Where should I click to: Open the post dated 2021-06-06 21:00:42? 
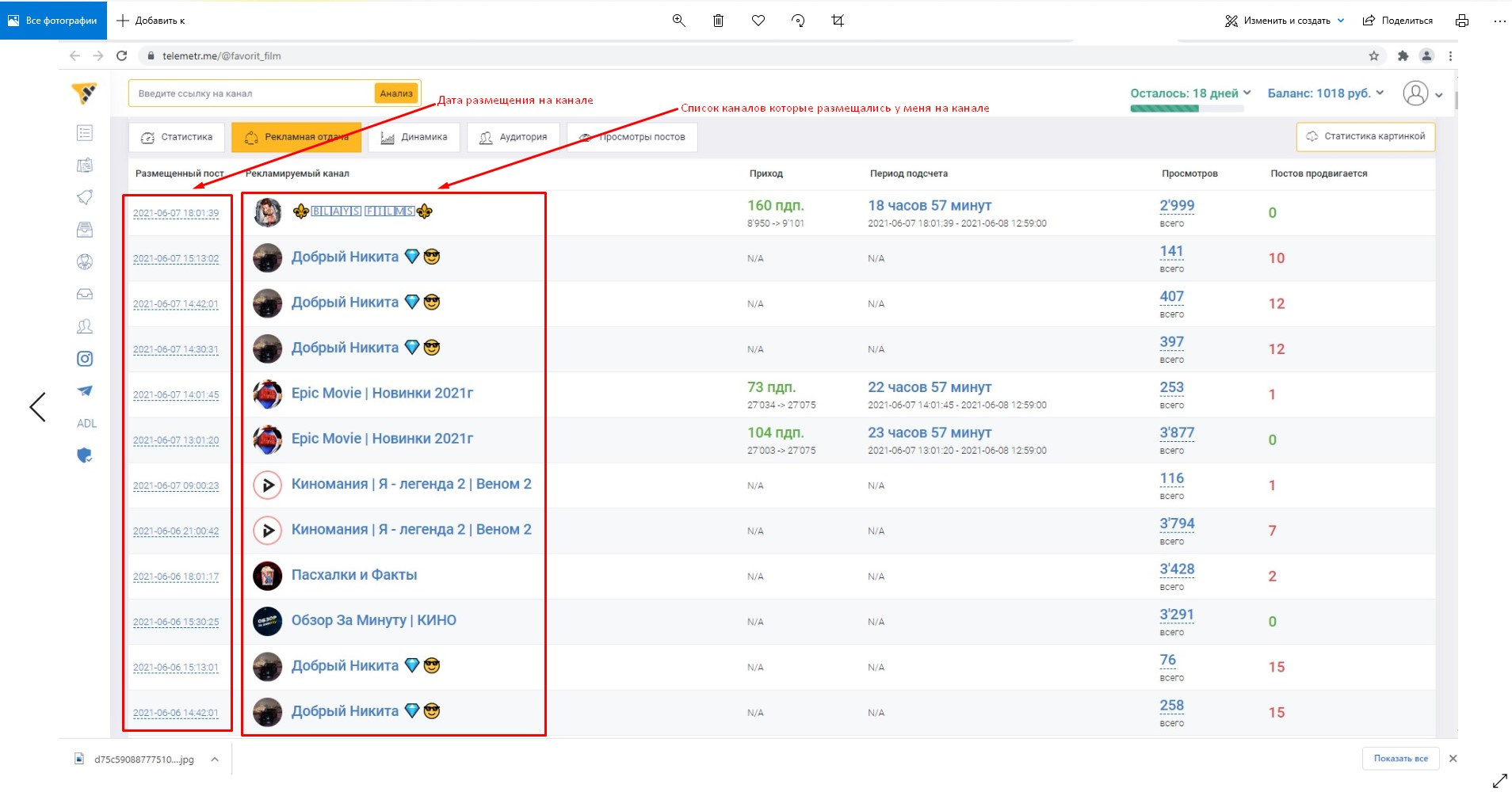click(176, 531)
